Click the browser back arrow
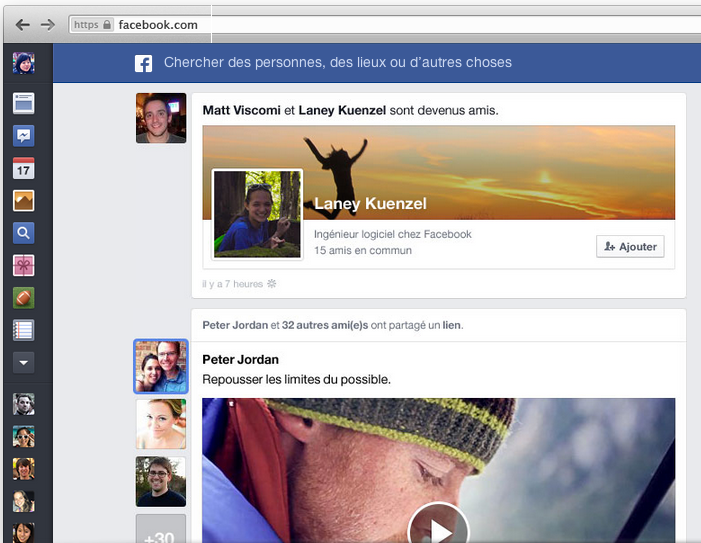The height and width of the screenshot is (543, 701). click(22, 24)
